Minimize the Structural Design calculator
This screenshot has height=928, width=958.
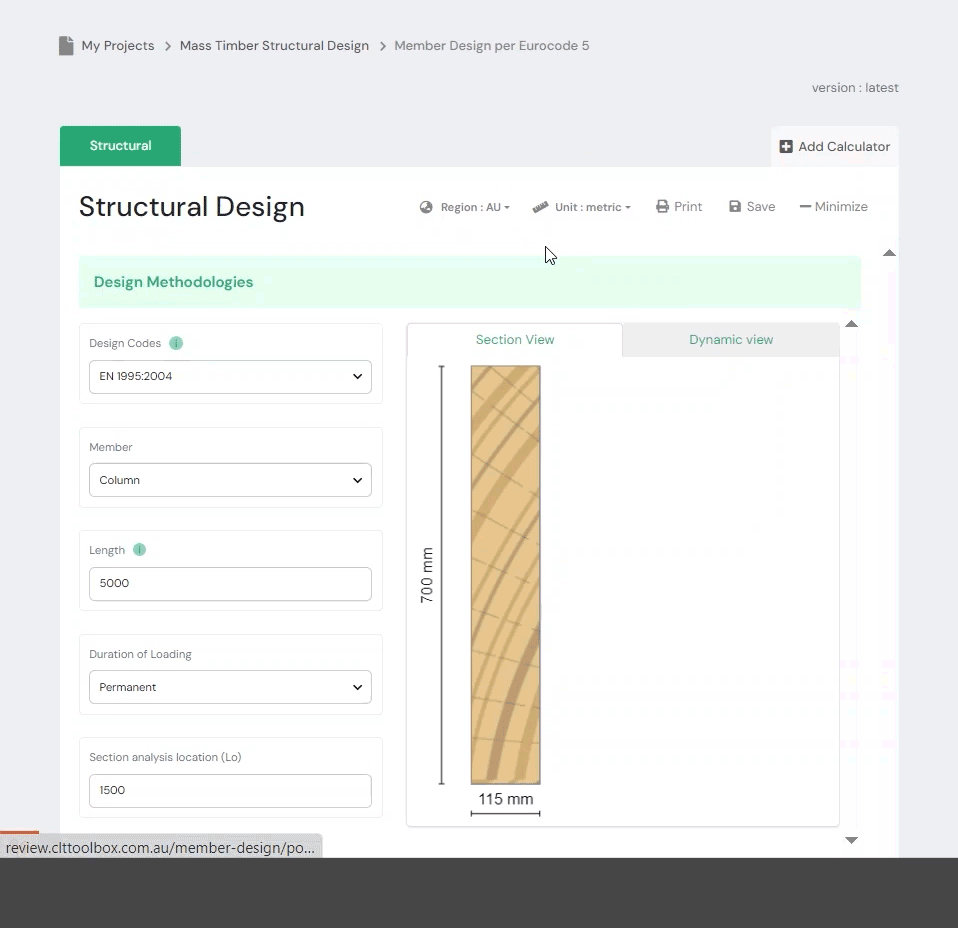[833, 206]
